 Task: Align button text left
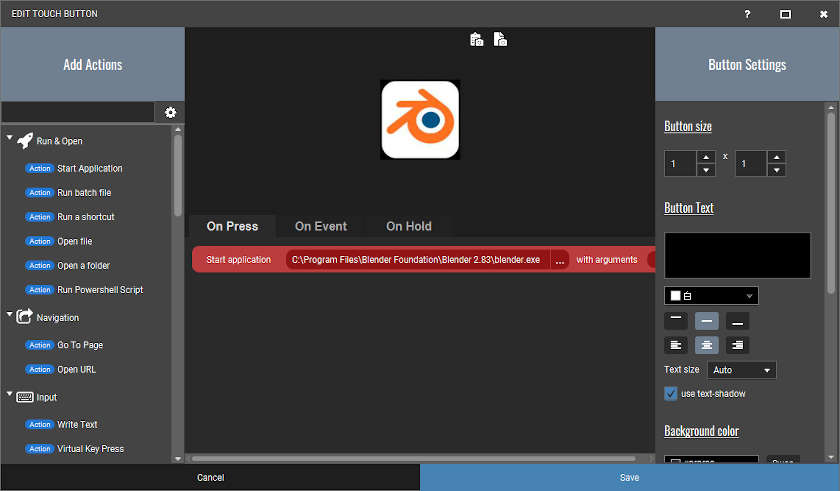[x=676, y=345]
